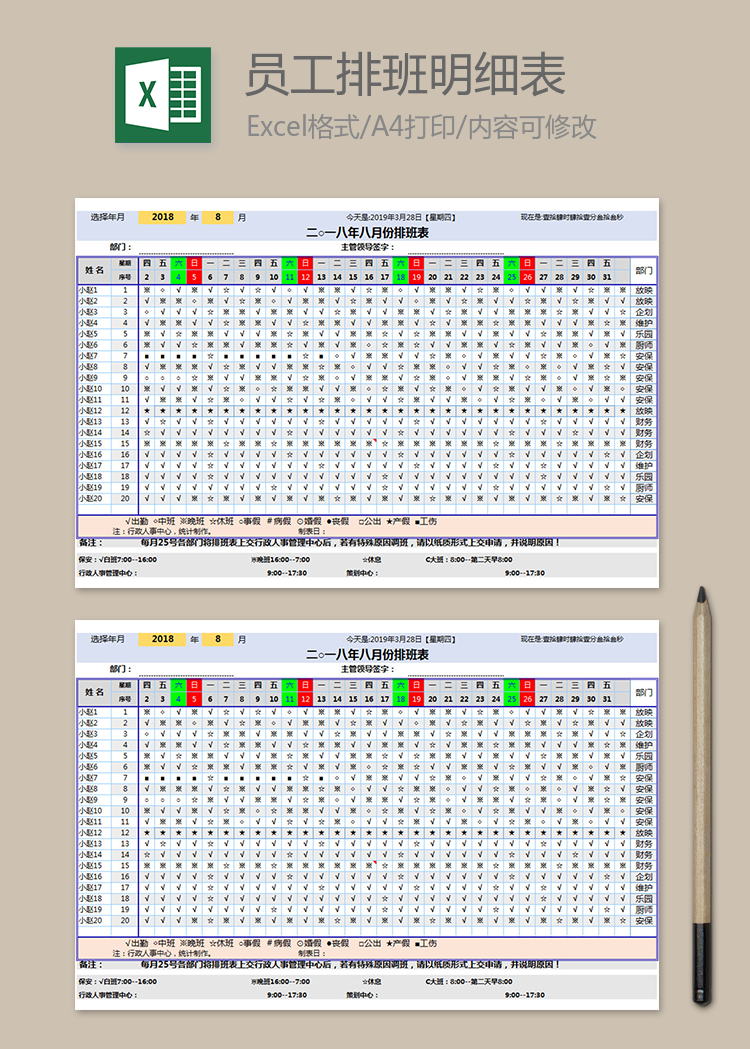This screenshot has height=1049, width=750.
Task: Click the √出勤 legend entry in the upper sheet
Action: coord(137,522)
